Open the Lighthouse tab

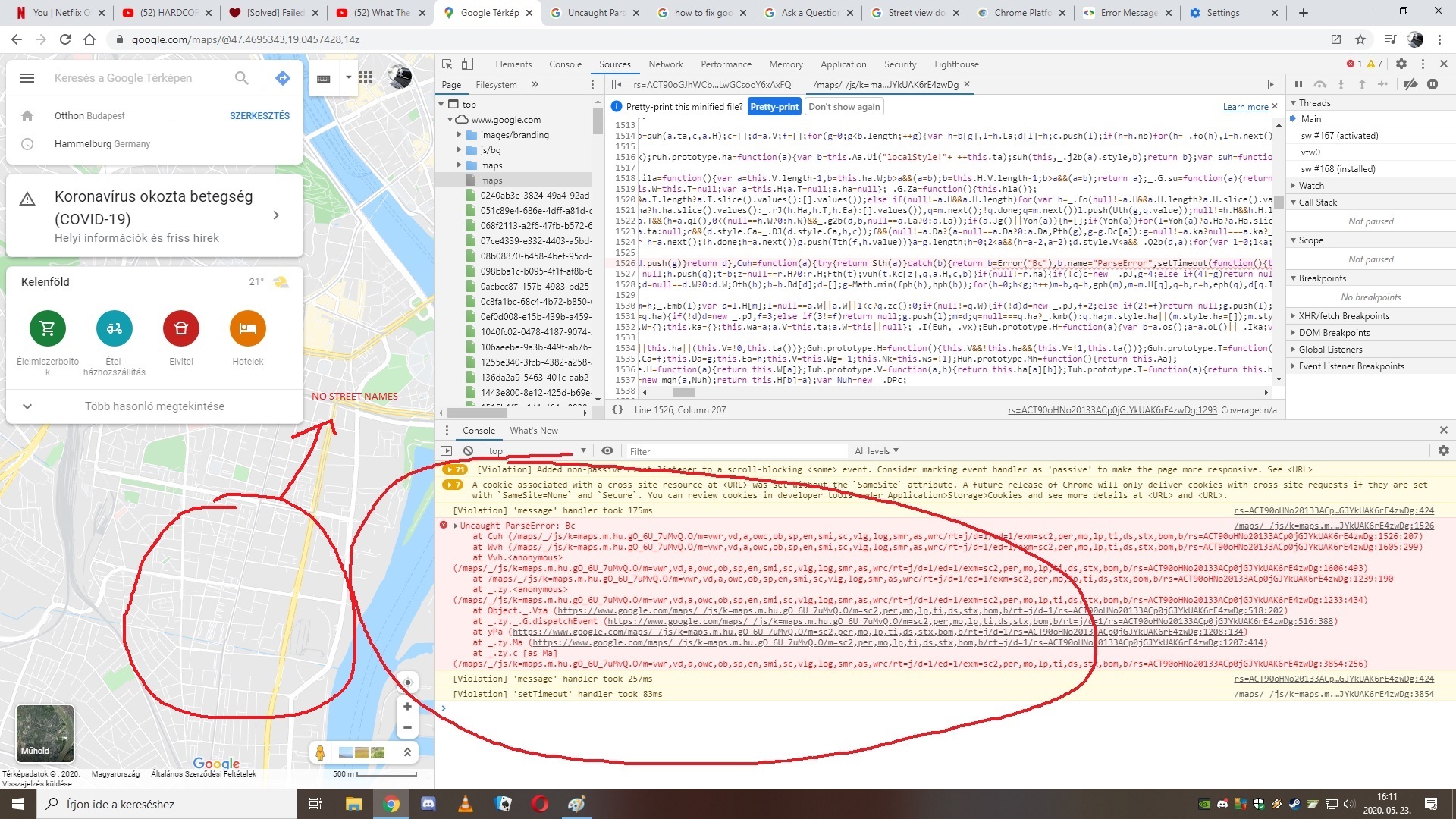[956, 64]
